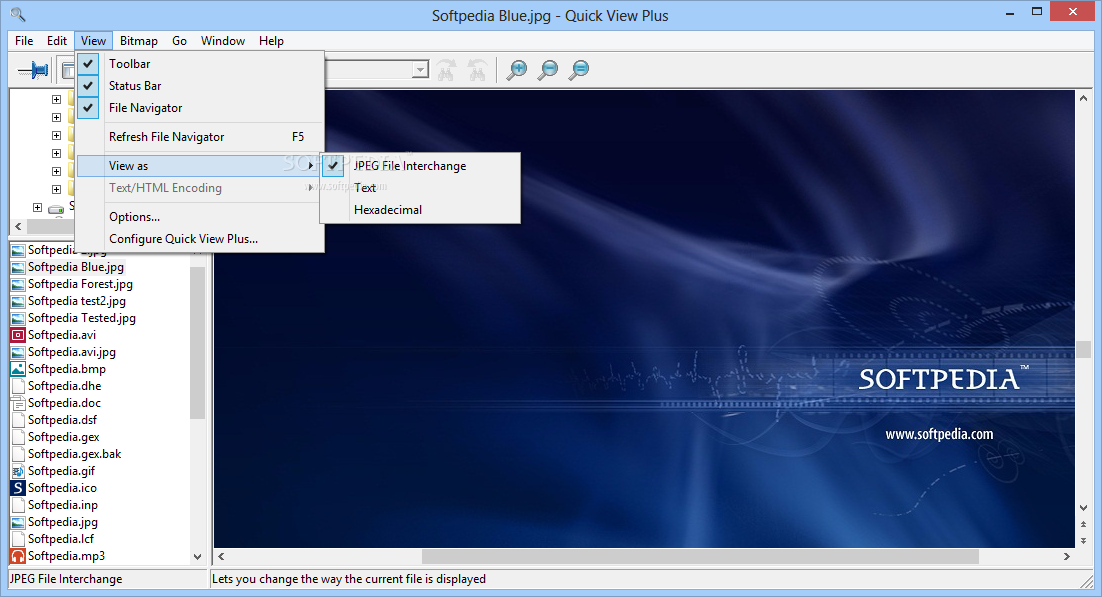Expand the first folder tree node

click(x=56, y=99)
